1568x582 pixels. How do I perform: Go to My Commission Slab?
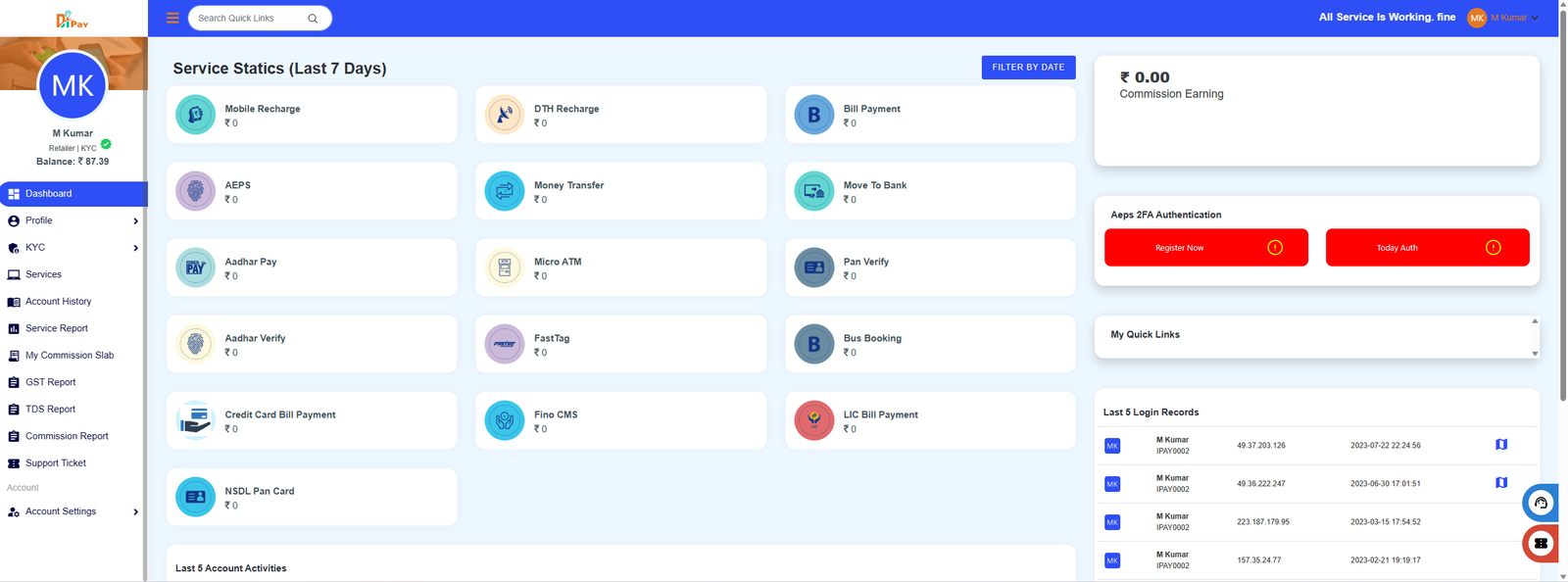(x=69, y=356)
